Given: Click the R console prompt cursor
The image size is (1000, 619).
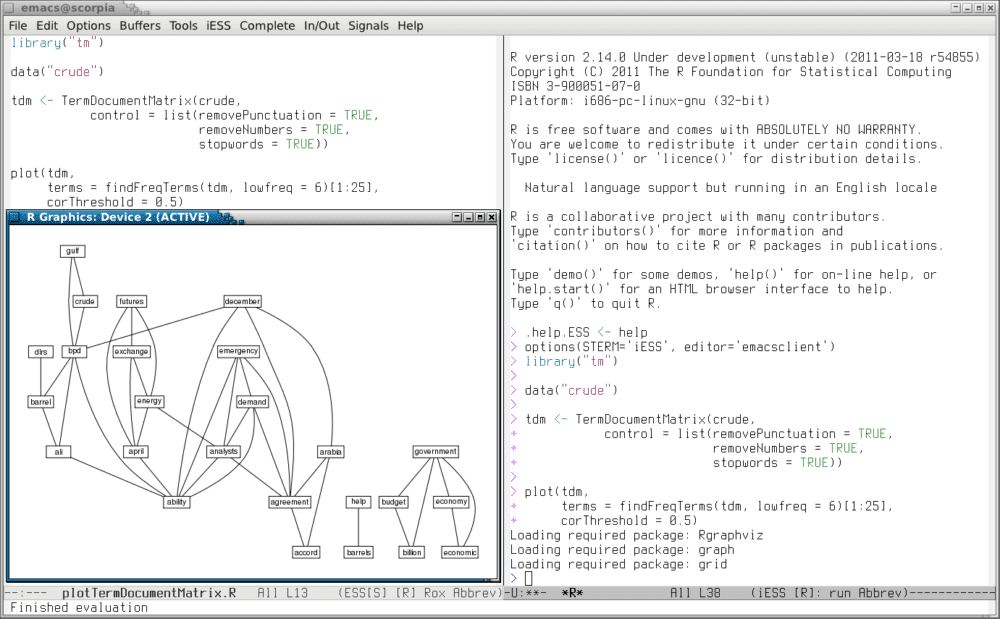Looking at the screenshot, I should point(529,578).
